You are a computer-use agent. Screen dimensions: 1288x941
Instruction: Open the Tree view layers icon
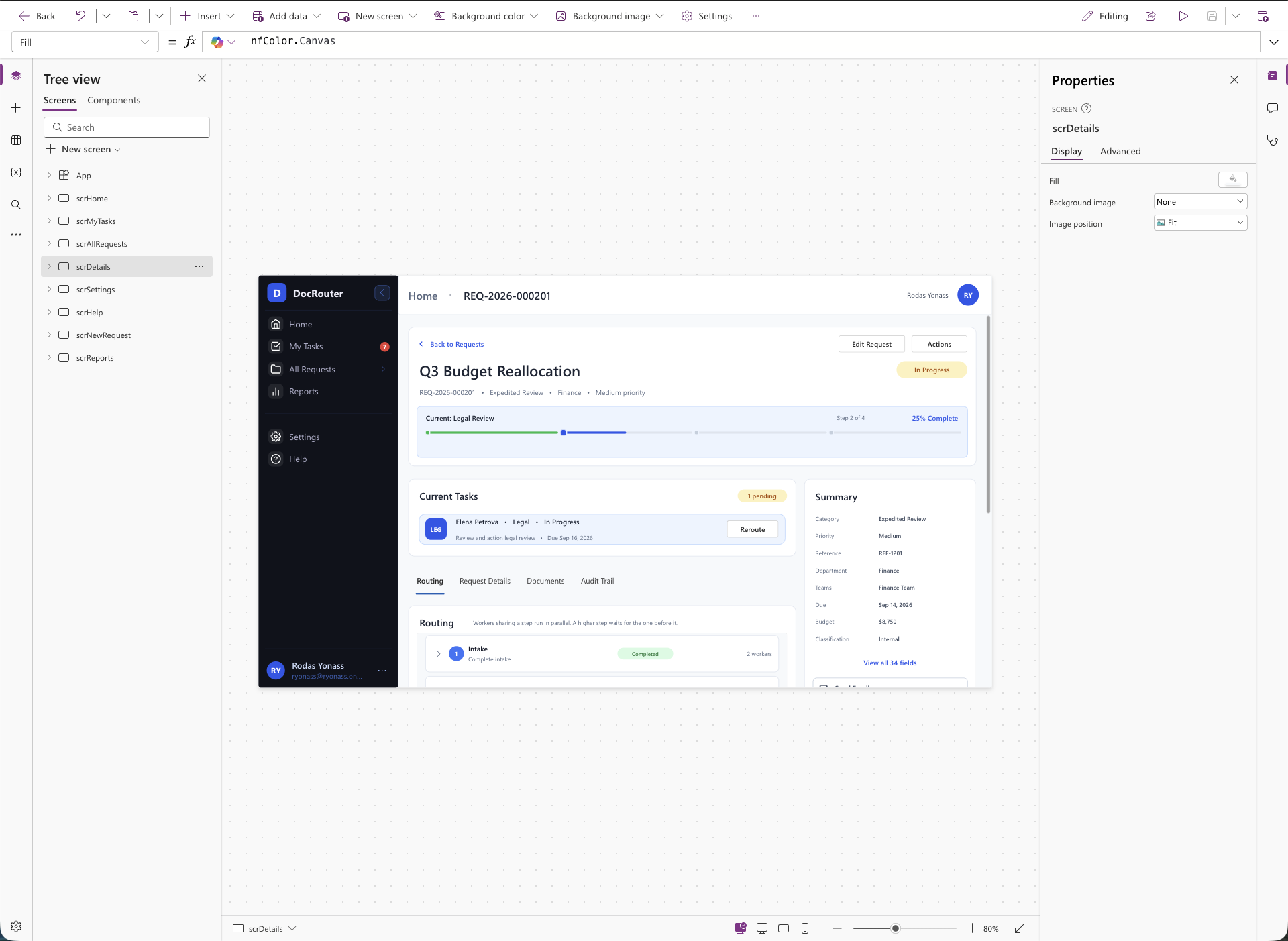click(x=16, y=76)
